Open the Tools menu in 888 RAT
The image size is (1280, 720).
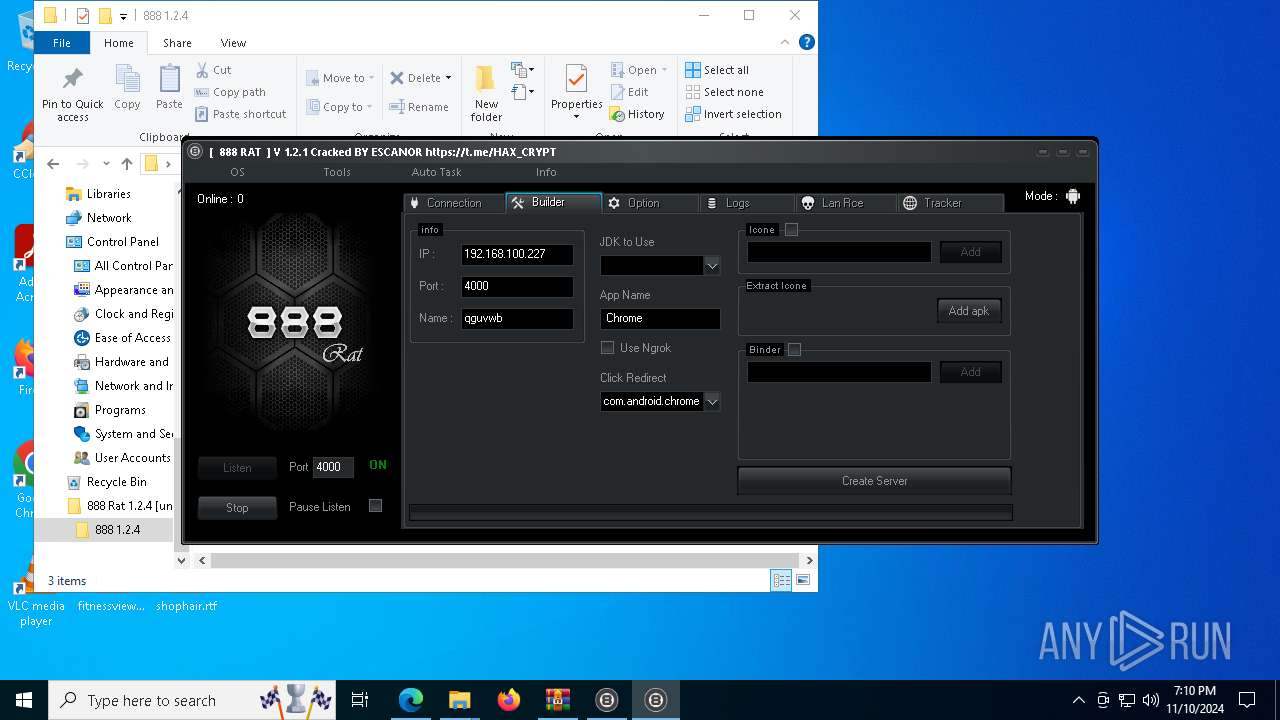(337, 172)
